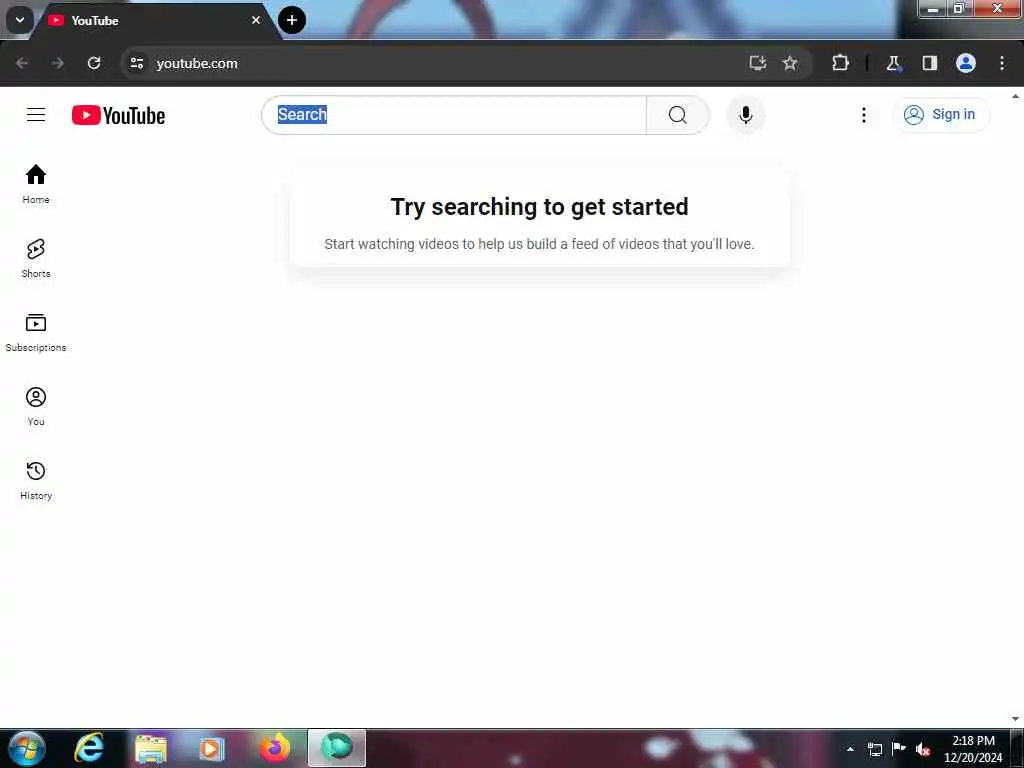Start voice search with the microphone icon
This screenshot has height=768, width=1024.
click(x=745, y=115)
